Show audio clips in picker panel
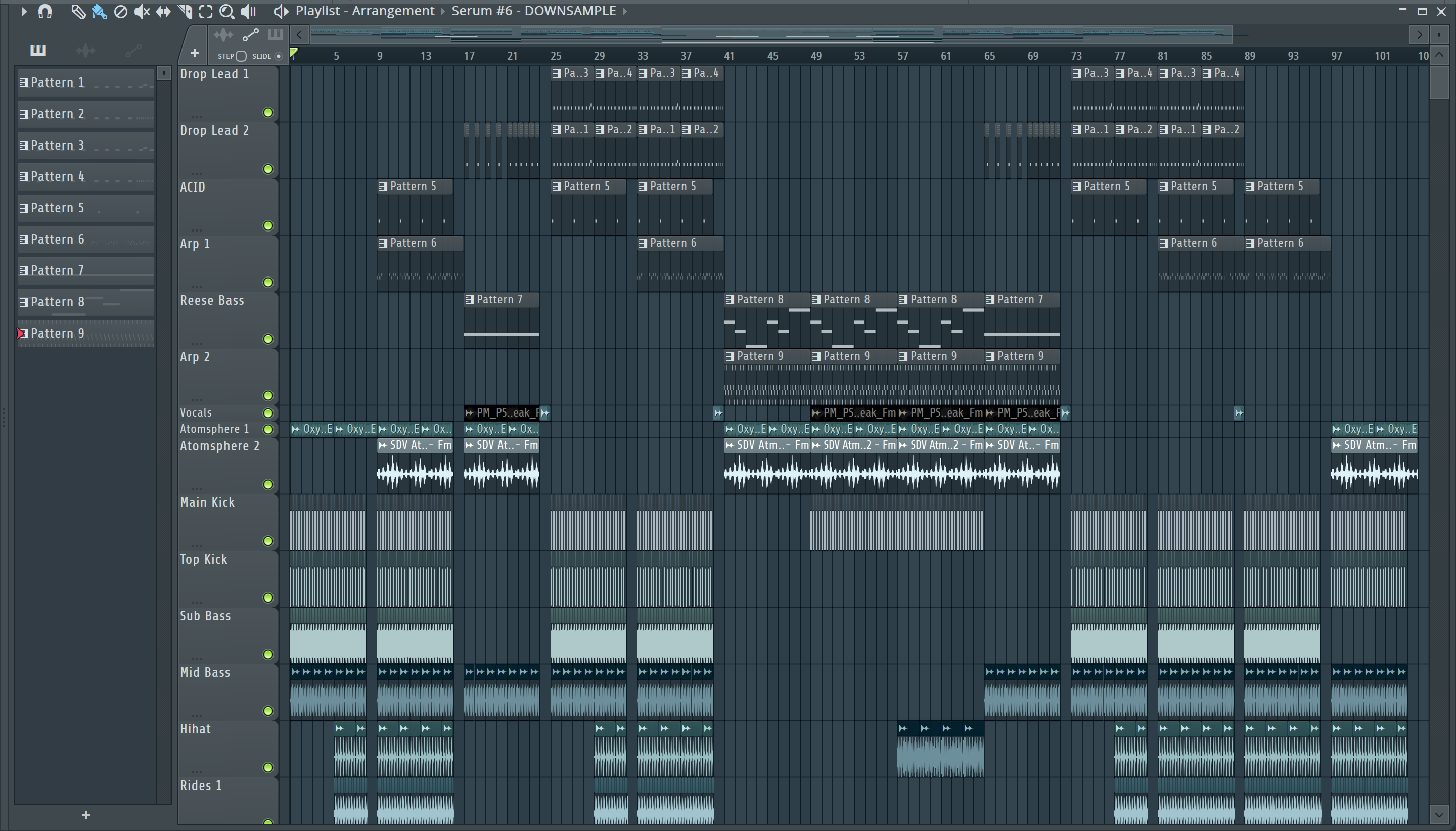1456x831 pixels. (85, 50)
